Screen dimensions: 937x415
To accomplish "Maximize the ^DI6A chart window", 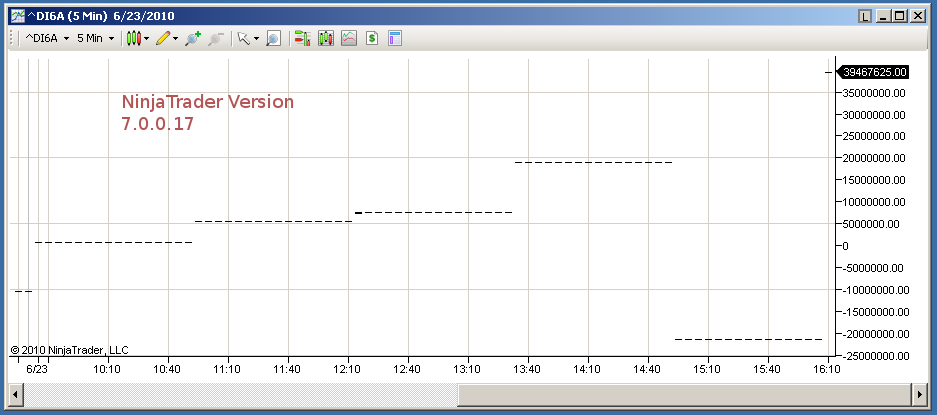I will (900, 16).
